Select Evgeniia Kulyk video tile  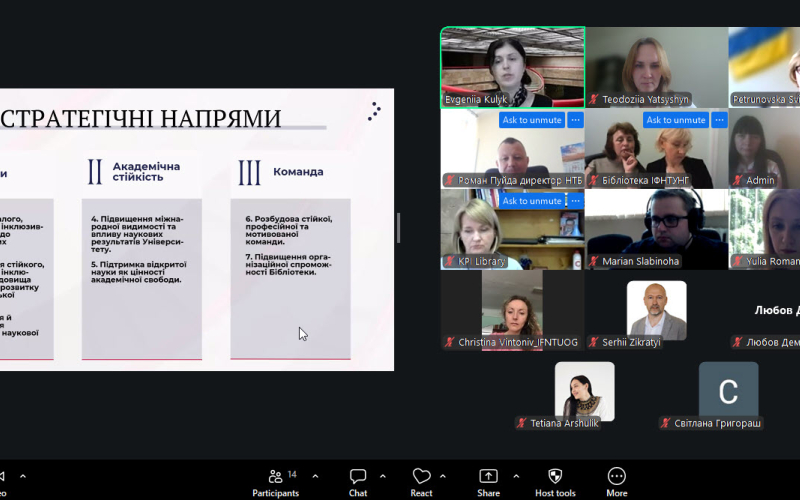(x=513, y=67)
